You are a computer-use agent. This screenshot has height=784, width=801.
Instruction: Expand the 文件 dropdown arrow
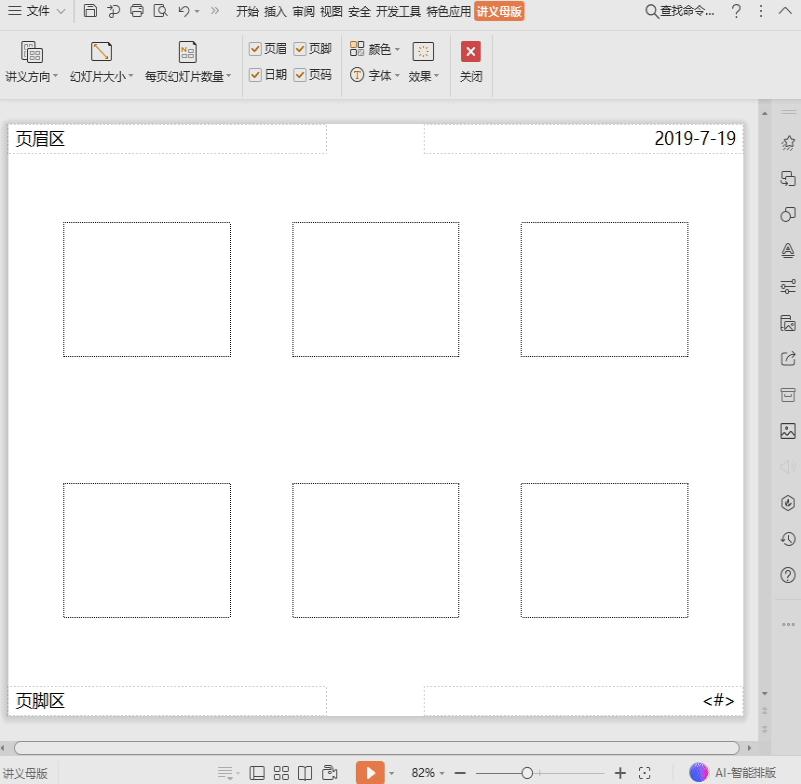click(x=61, y=11)
